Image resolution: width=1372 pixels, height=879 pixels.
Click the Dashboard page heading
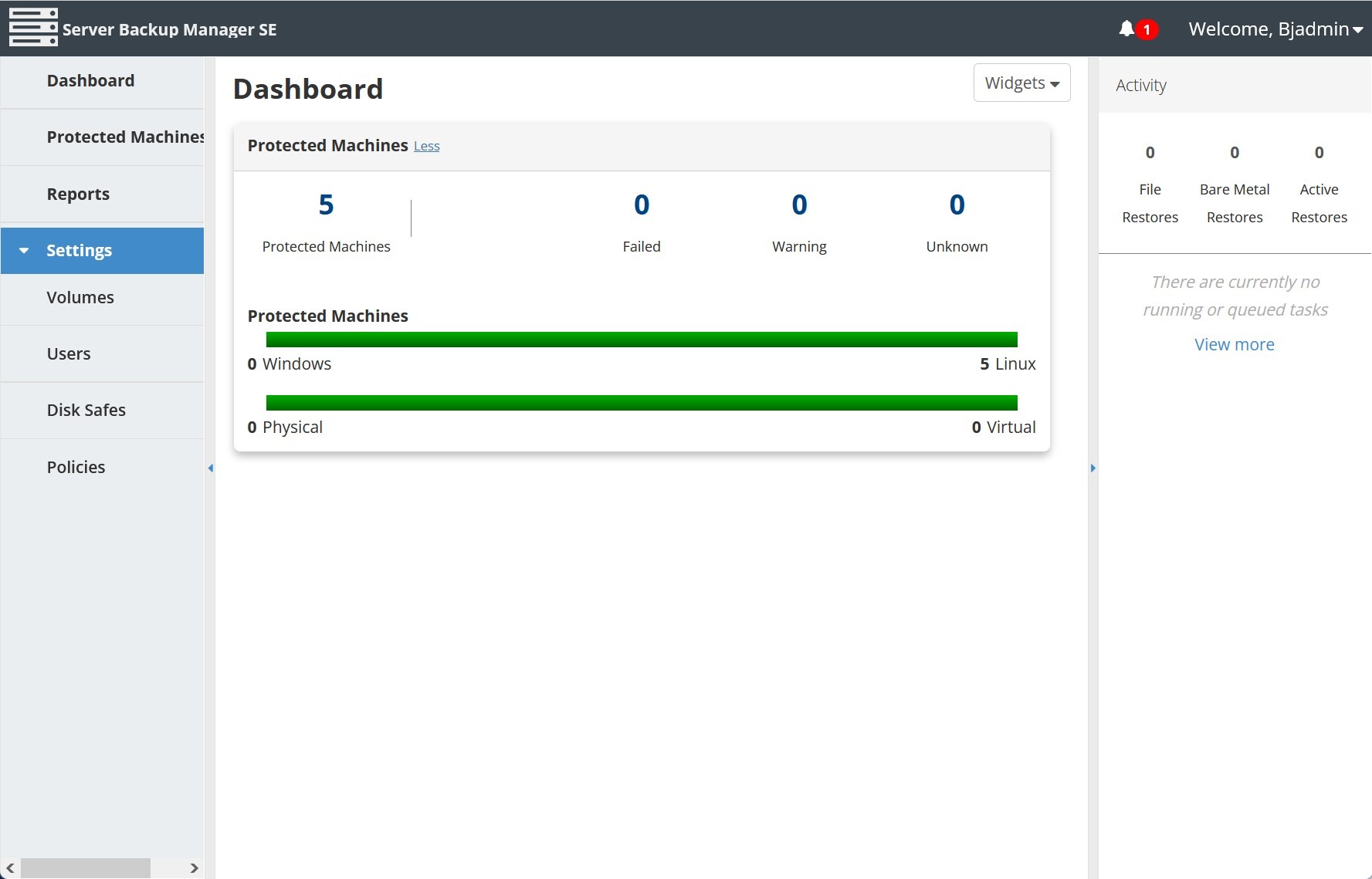point(308,89)
